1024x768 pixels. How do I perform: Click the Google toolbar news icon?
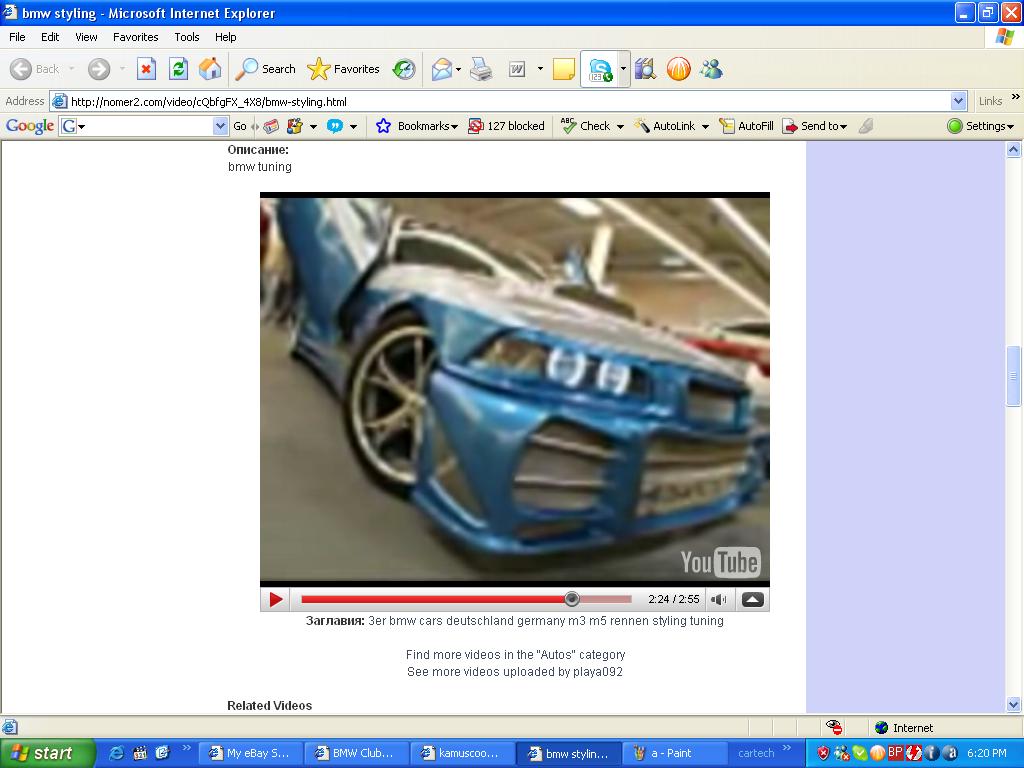(x=271, y=126)
